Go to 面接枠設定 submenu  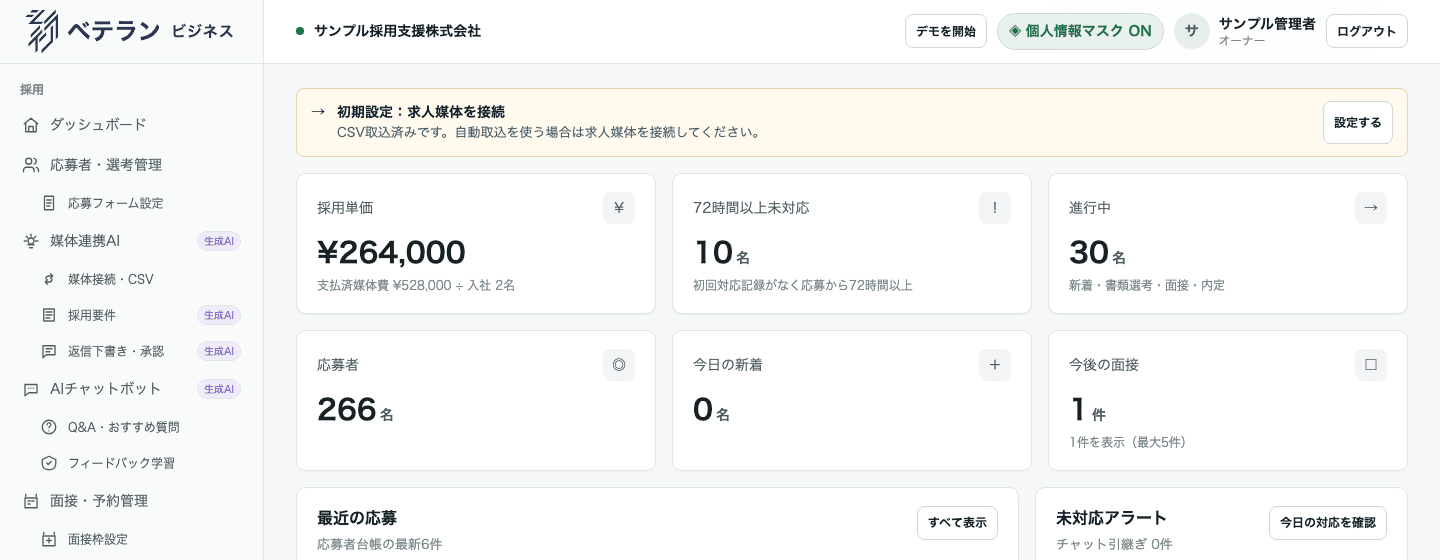coord(141,539)
